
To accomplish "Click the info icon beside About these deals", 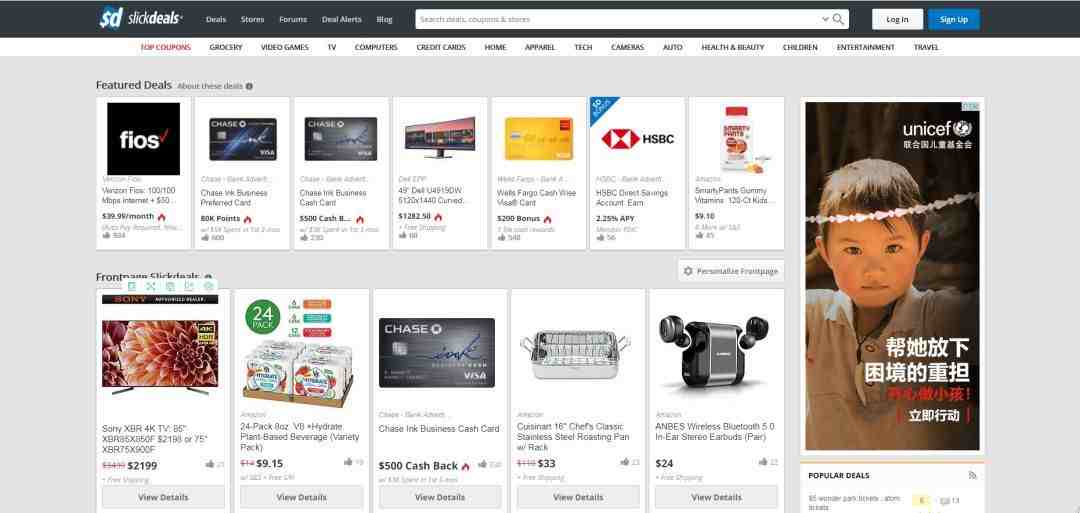I will tap(249, 86).
